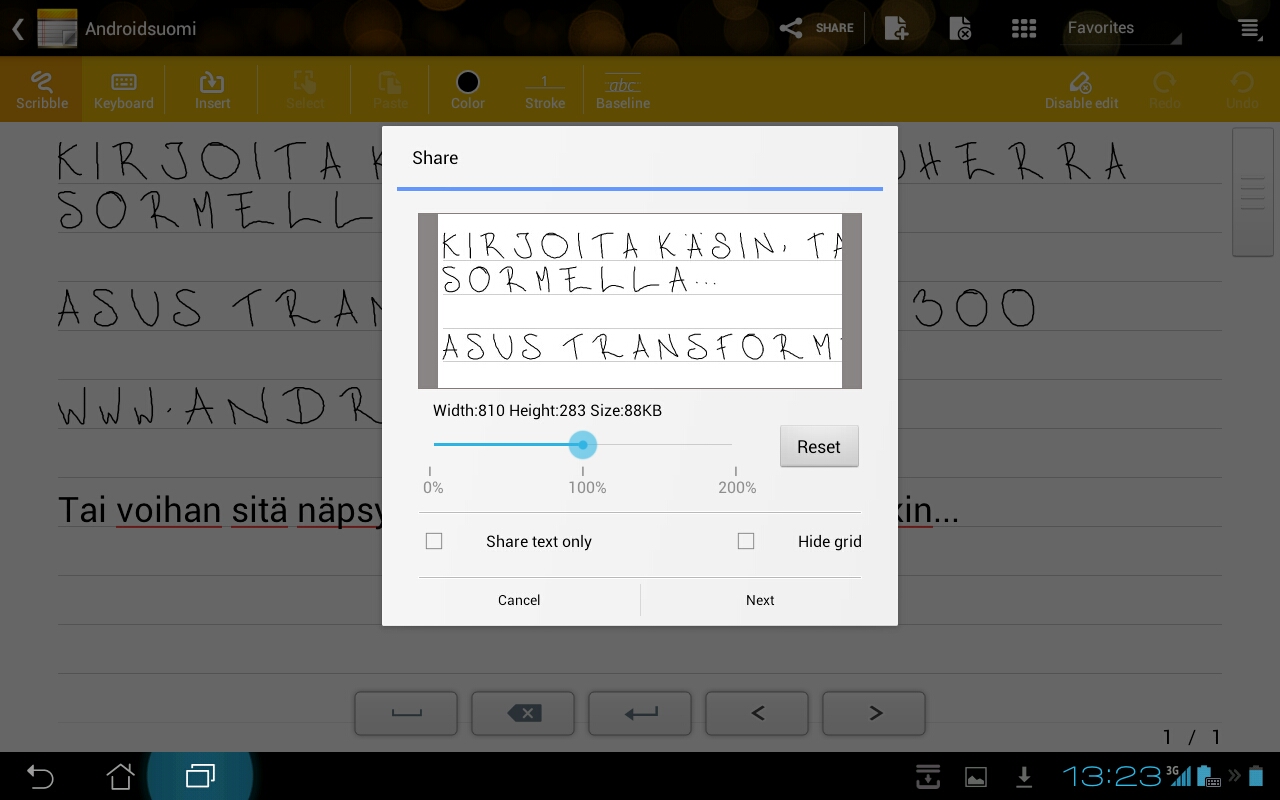Screen dimensions: 1280x800
Task: Switch to Keyboard input mode
Action: click(124, 90)
